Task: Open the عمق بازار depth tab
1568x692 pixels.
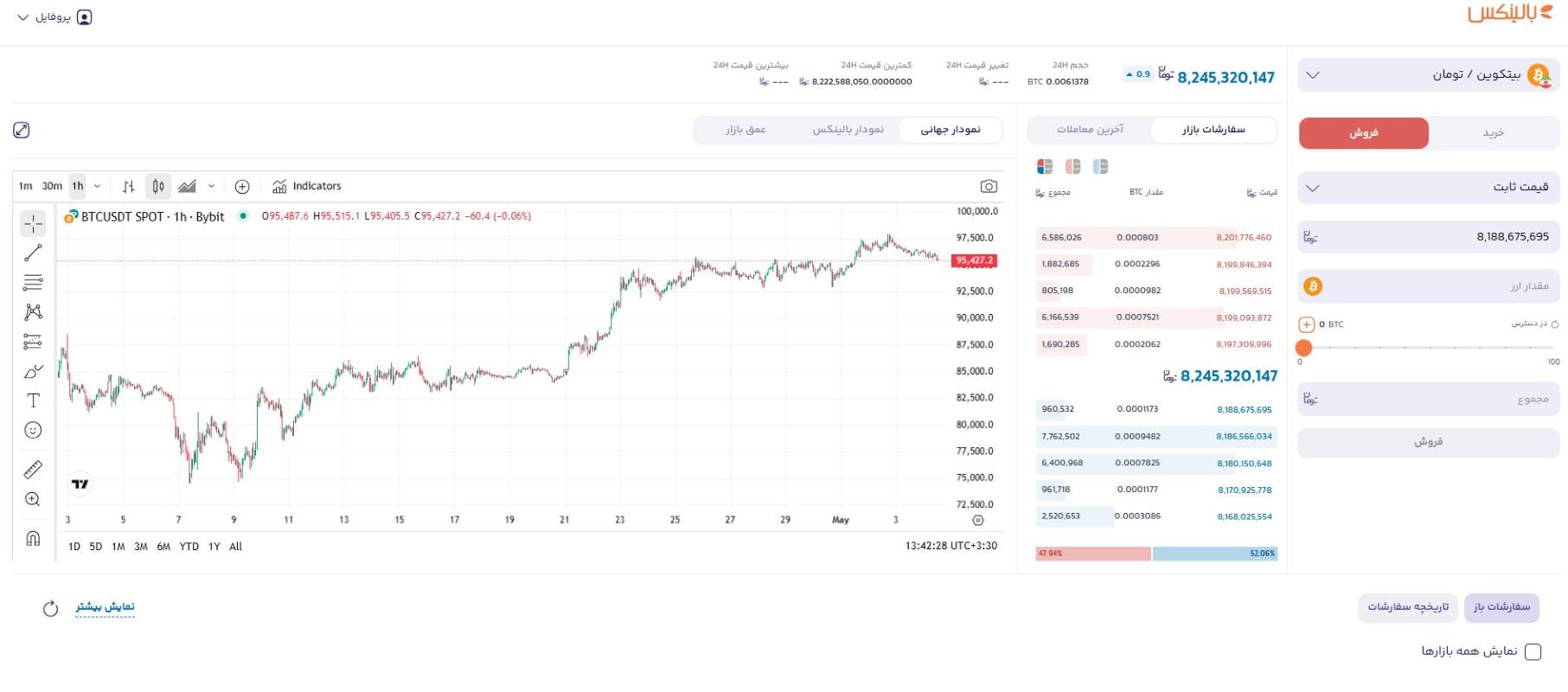Action: pyautogui.click(x=746, y=130)
